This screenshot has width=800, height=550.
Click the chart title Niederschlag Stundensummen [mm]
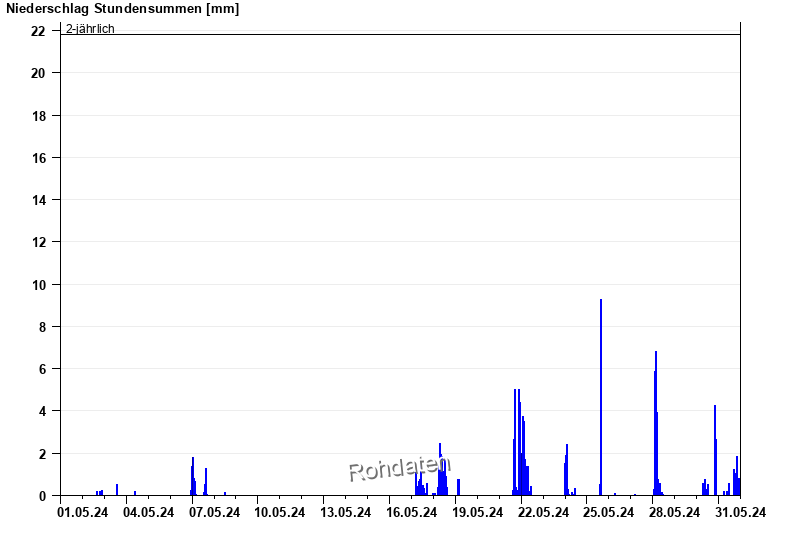[123, 9]
